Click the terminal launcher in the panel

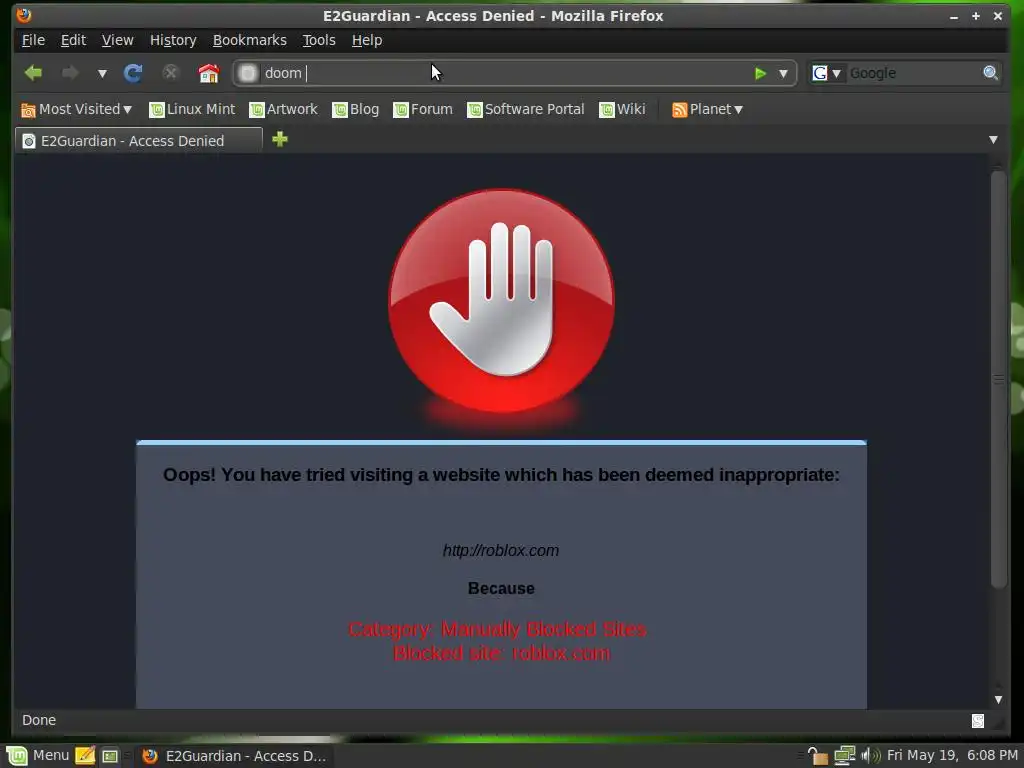[x=110, y=756]
